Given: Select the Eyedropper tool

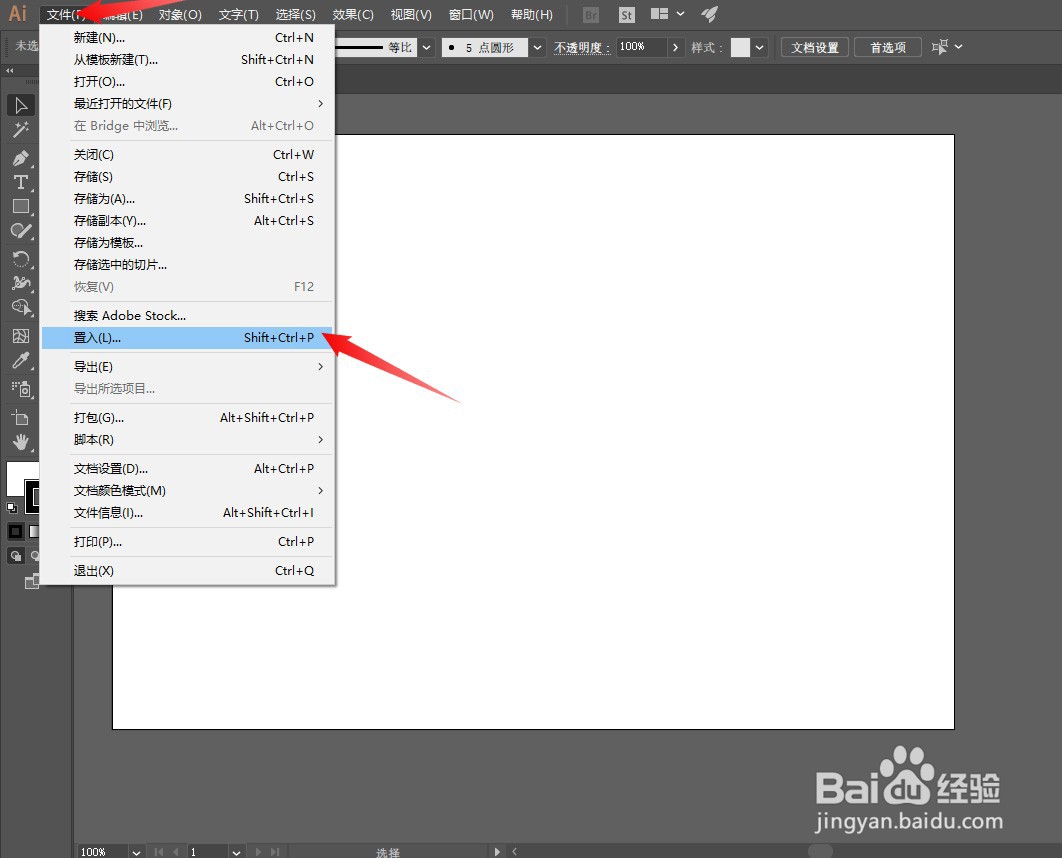Looking at the screenshot, I should (x=21, y=360).
